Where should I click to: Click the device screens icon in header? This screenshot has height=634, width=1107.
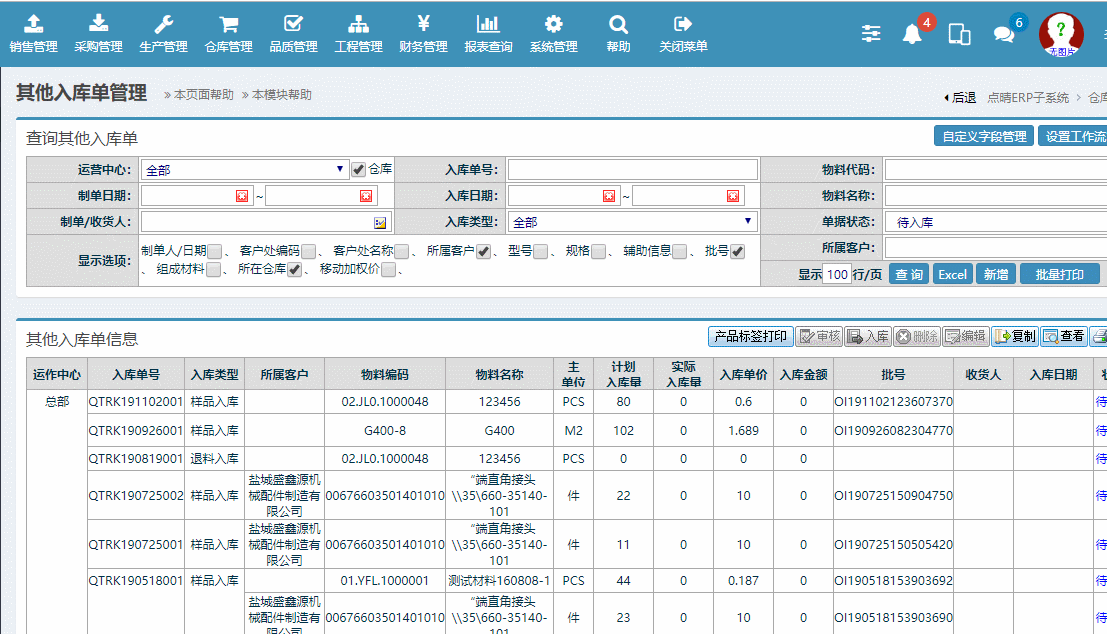pos(959,34)
